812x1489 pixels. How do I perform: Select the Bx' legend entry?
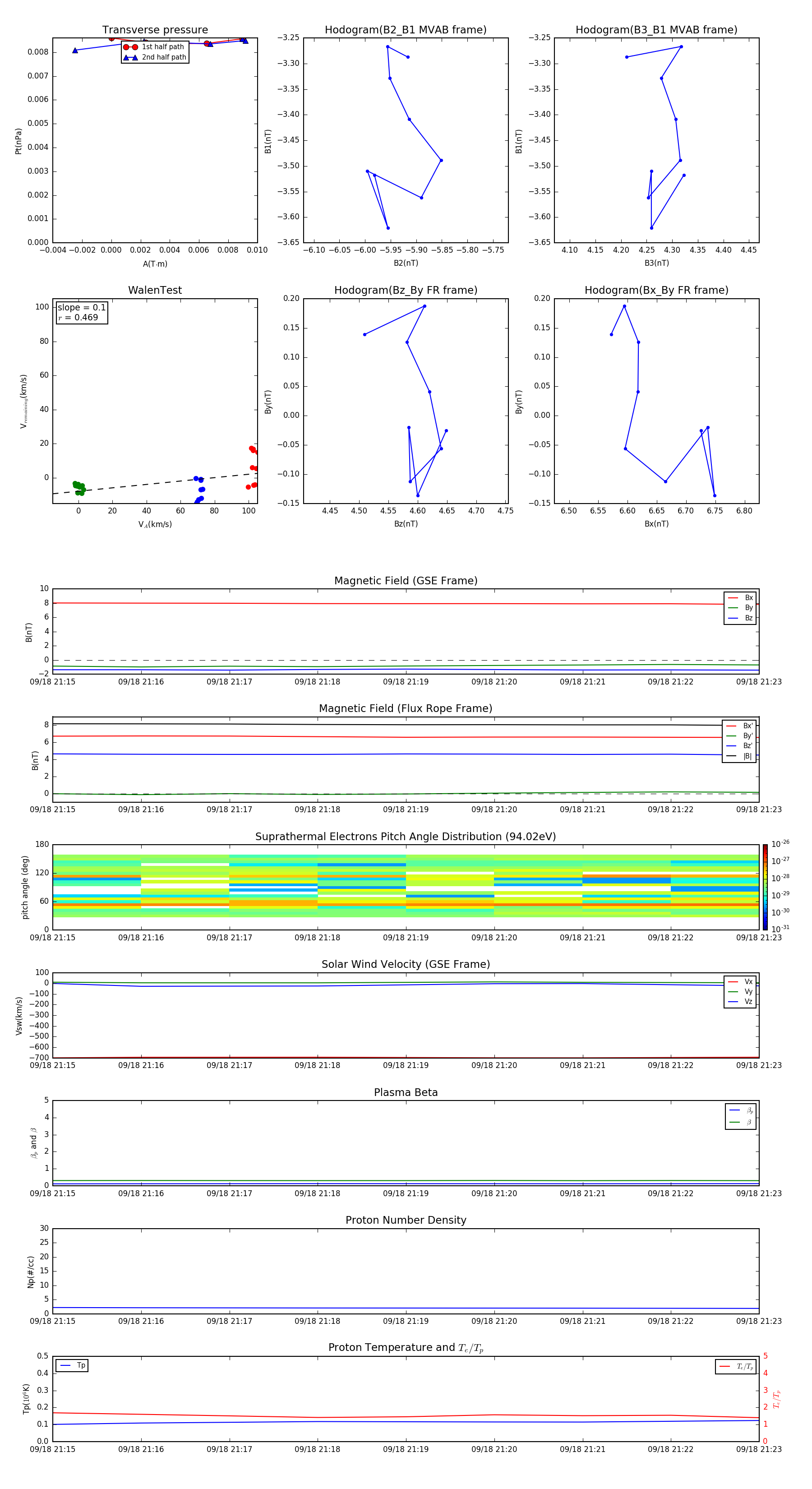[x=740, y=726]
